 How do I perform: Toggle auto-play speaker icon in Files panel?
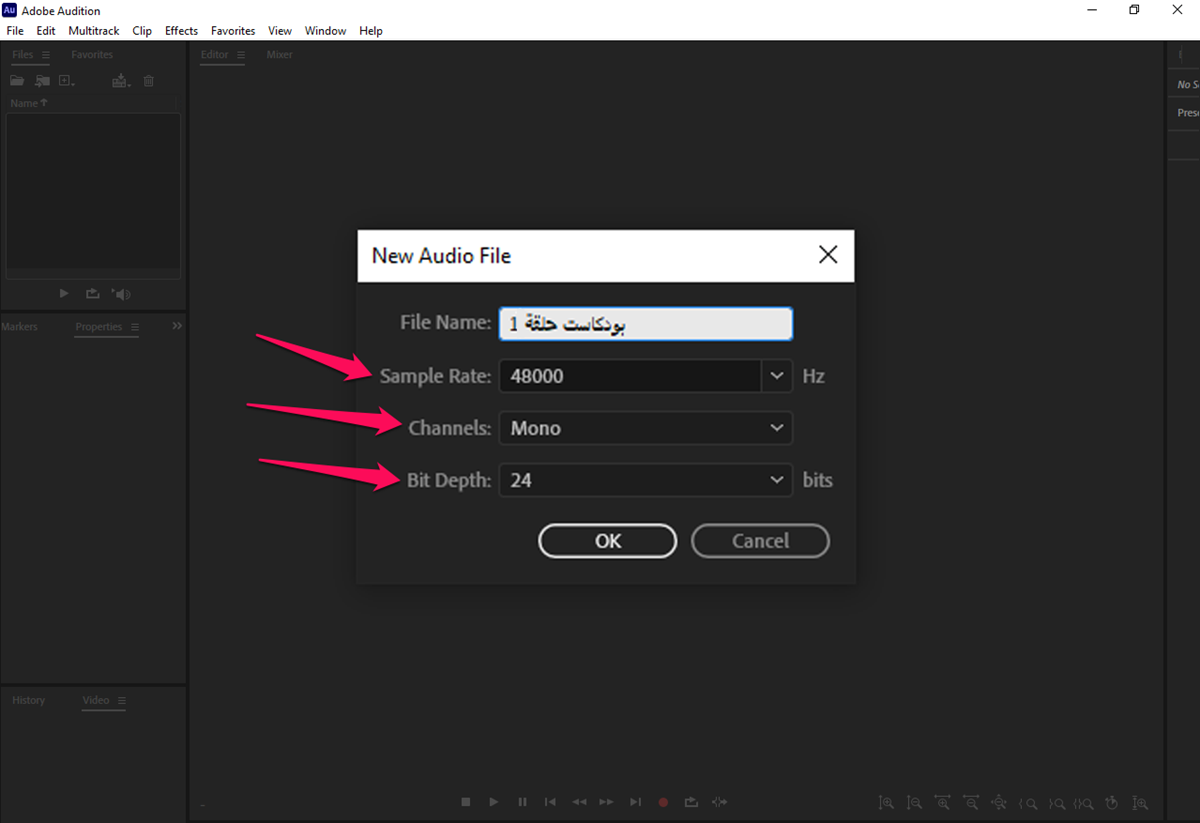(x=121, y=294)
